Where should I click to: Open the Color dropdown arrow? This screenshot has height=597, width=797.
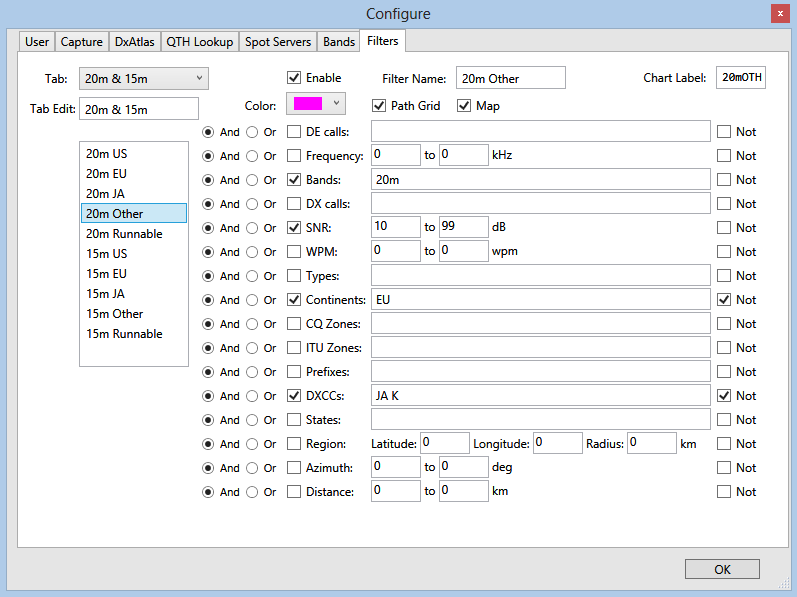tap(336, 103)
